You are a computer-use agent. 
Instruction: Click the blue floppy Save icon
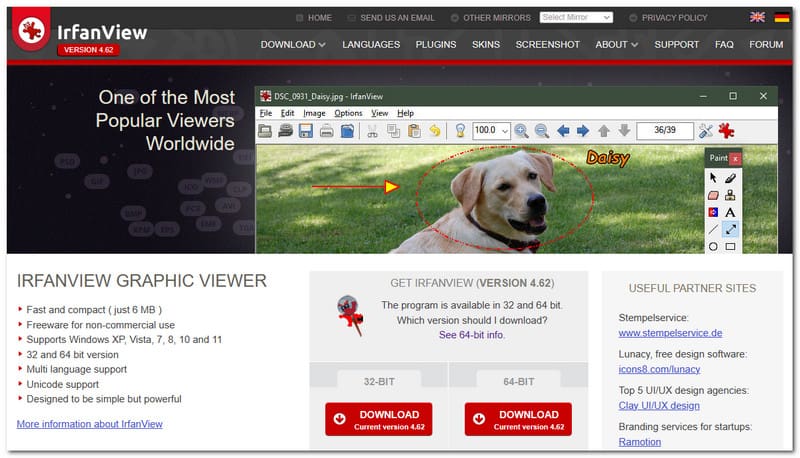pyautogui.click(x=306, y=131)
